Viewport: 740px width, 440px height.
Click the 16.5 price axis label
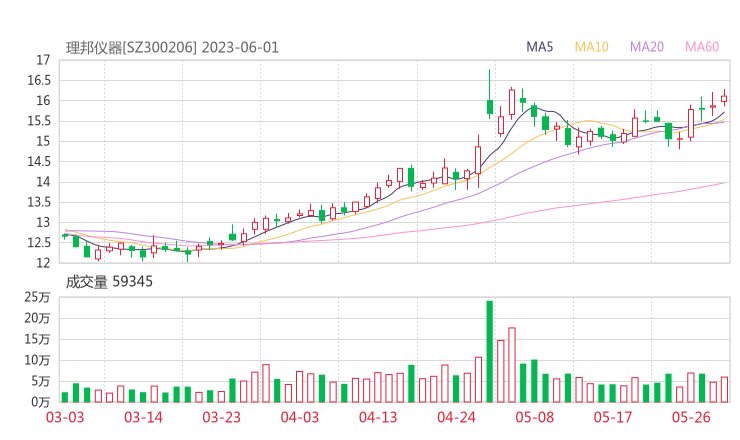point(39,80)
